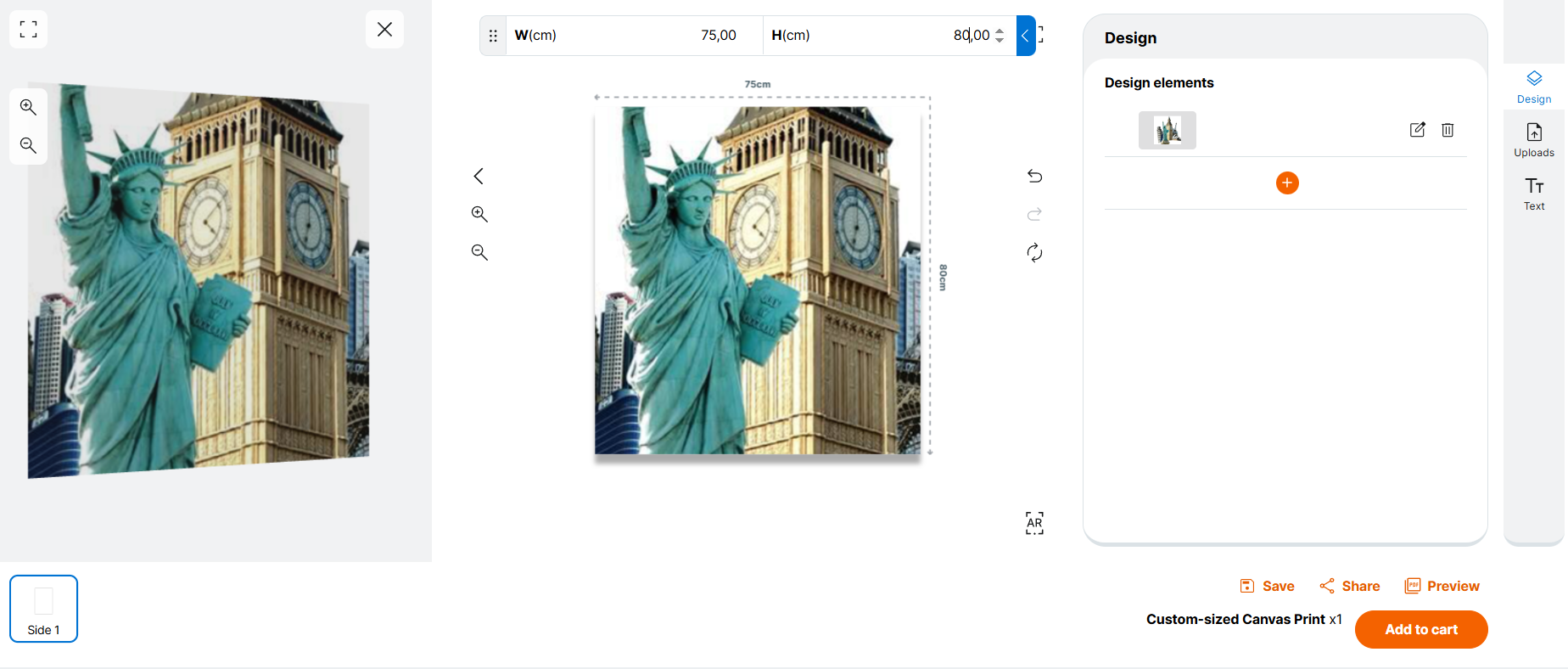Click the fullscreen preview icon
Screen dimensions: 1568x669
28,30
